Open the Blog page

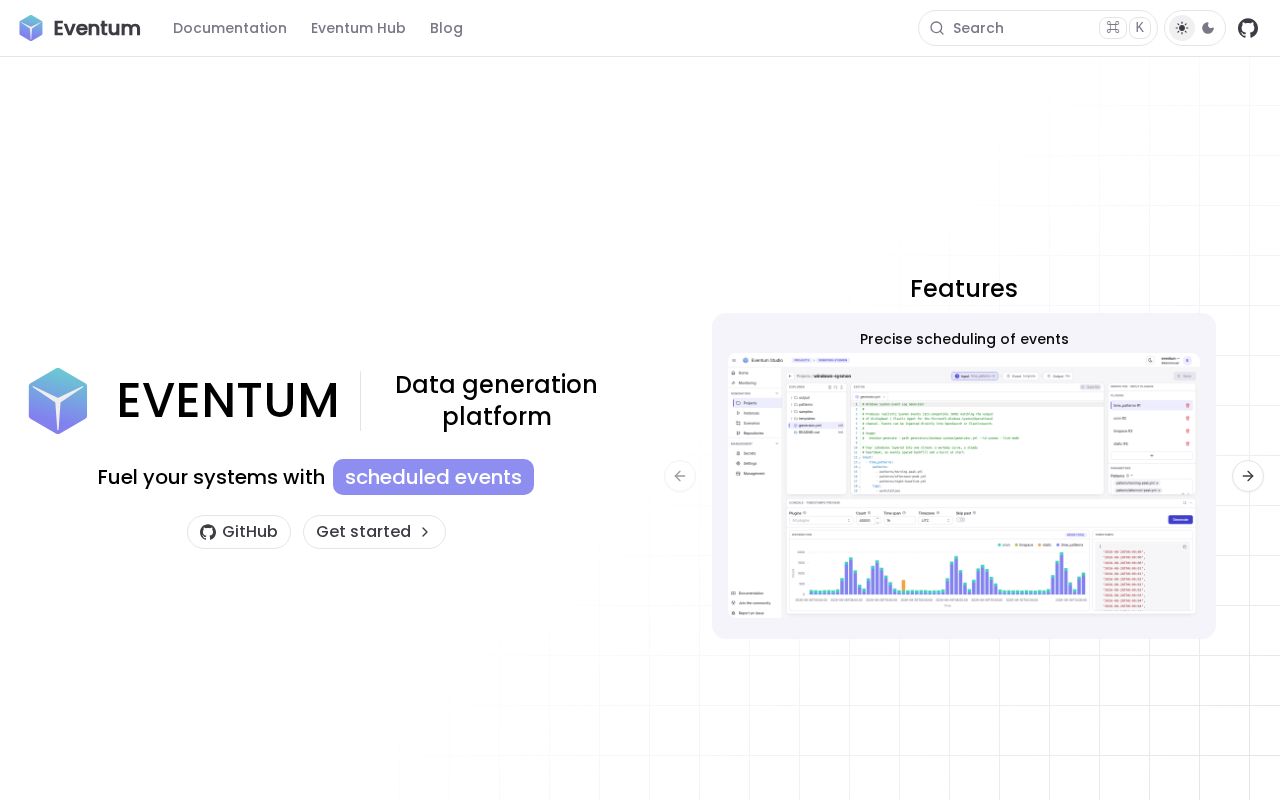pyautogui.click(x=446, y=28)
